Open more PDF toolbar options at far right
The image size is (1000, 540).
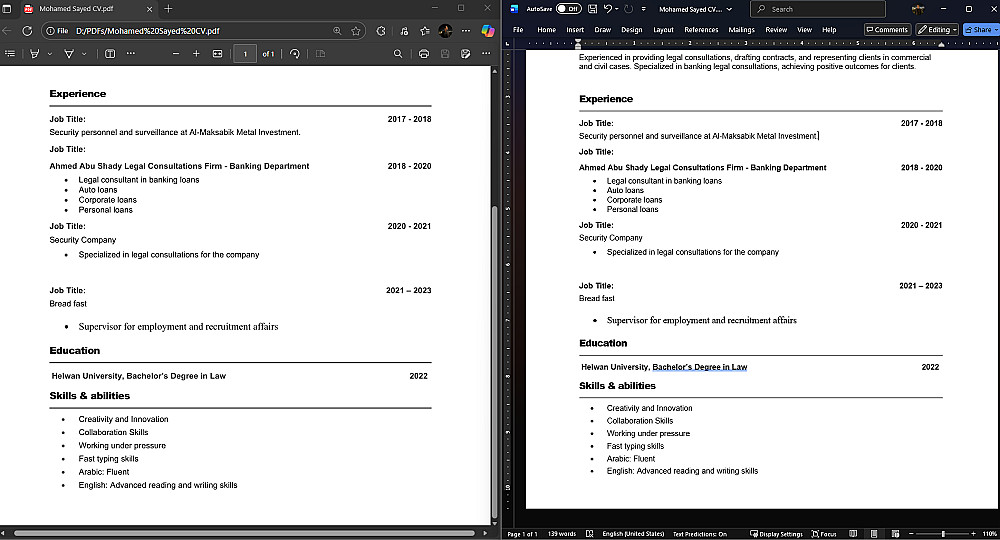pyautogui.click(x=486, y=54)
